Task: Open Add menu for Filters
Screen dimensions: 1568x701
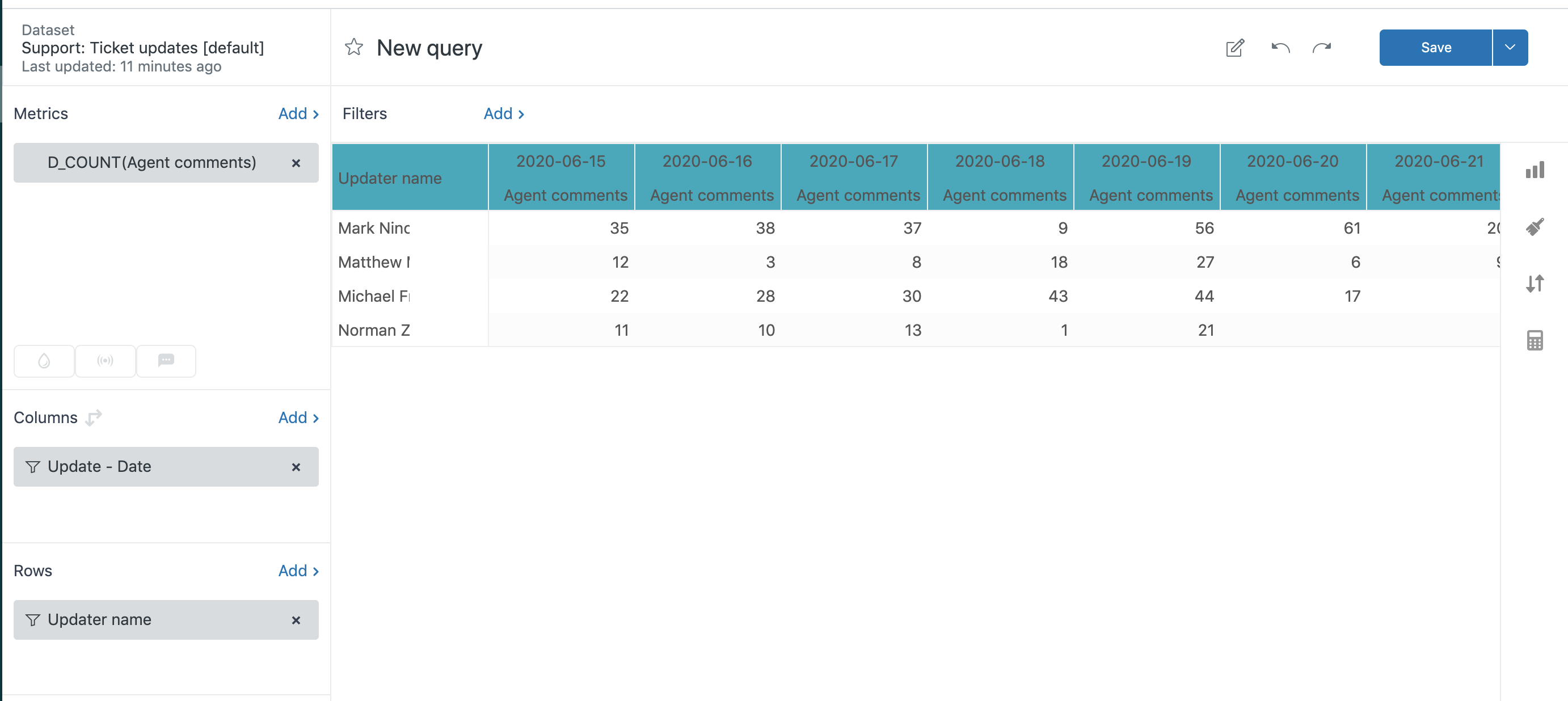Action: tap(503, 114)
